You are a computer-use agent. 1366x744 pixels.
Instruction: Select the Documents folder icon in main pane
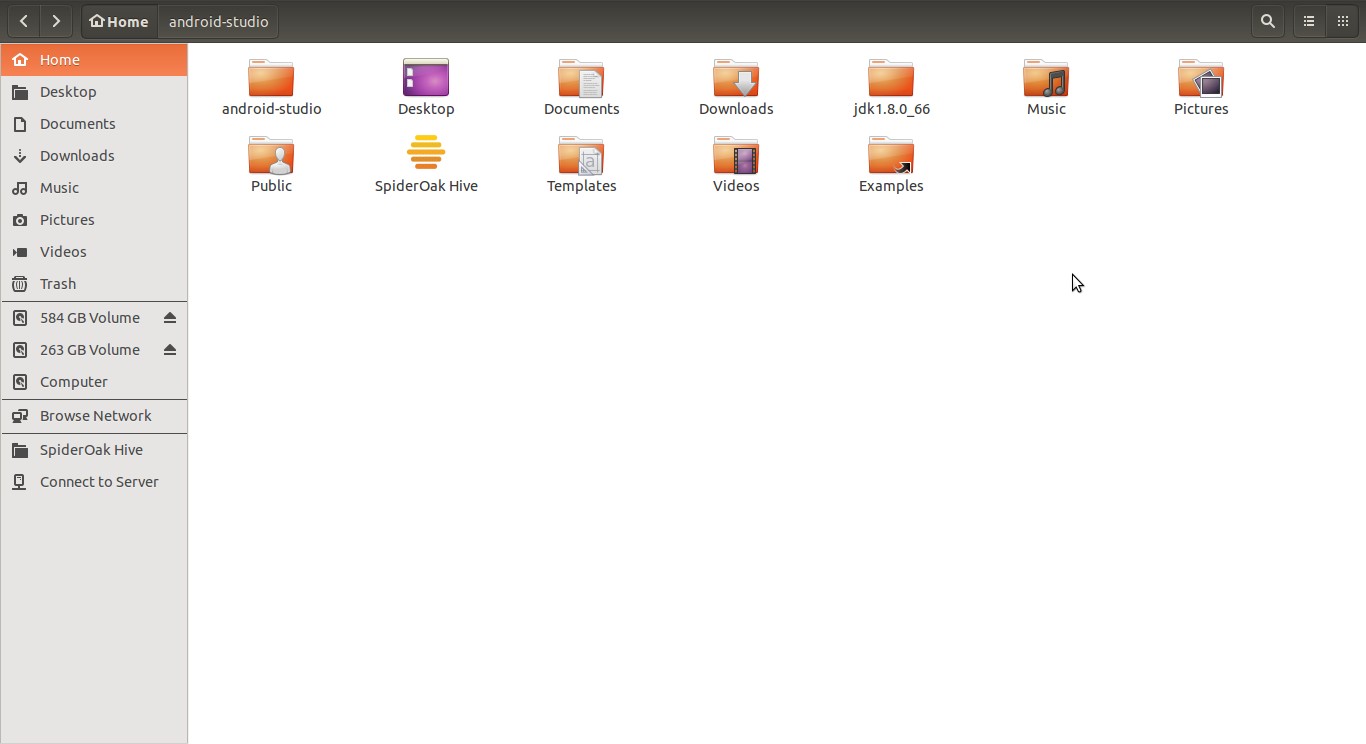tap(581, 78)
